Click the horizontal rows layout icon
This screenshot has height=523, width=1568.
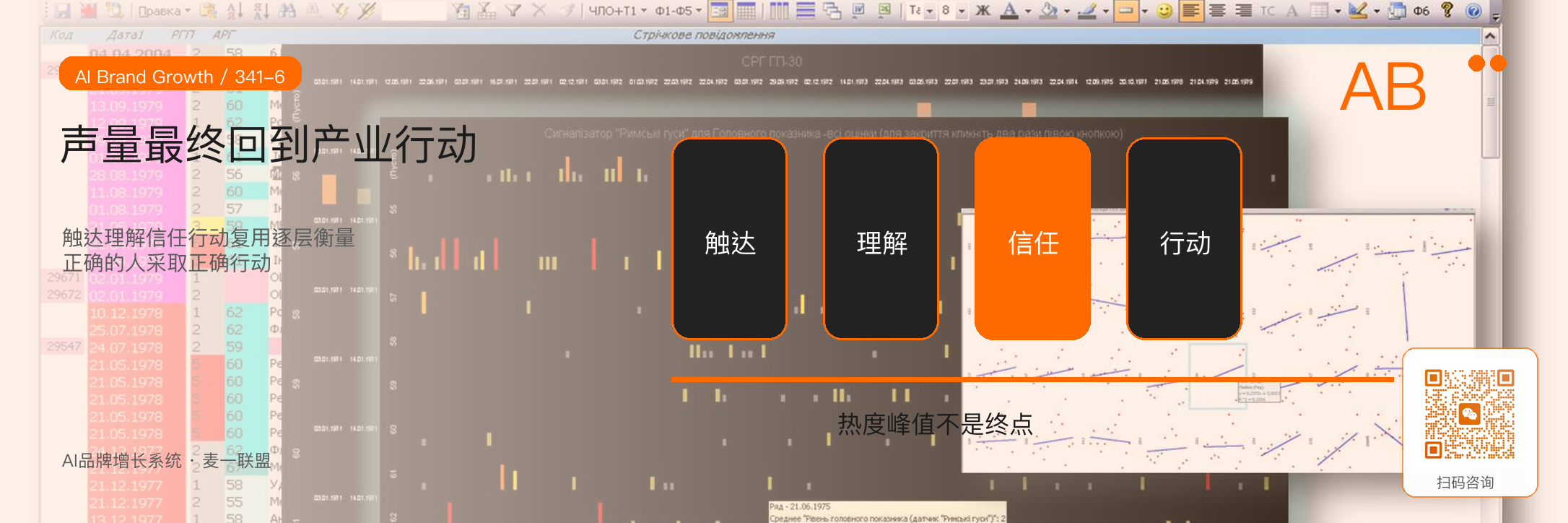[806, 11]
